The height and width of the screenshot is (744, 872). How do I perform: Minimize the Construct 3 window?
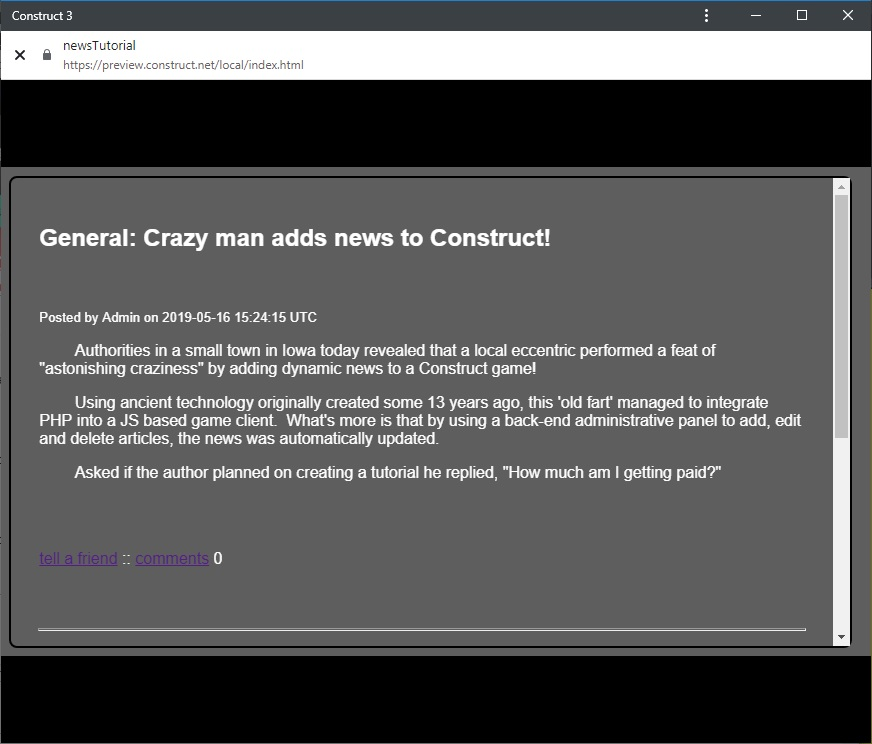click(755, 16)
